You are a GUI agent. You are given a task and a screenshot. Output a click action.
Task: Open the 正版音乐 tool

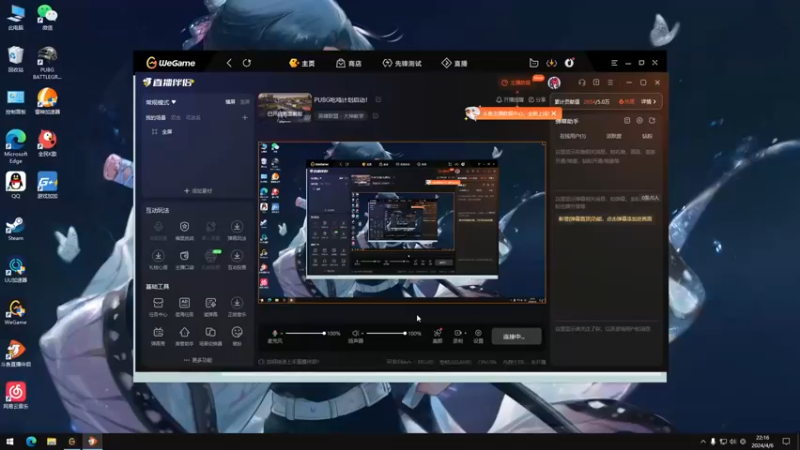237,307
